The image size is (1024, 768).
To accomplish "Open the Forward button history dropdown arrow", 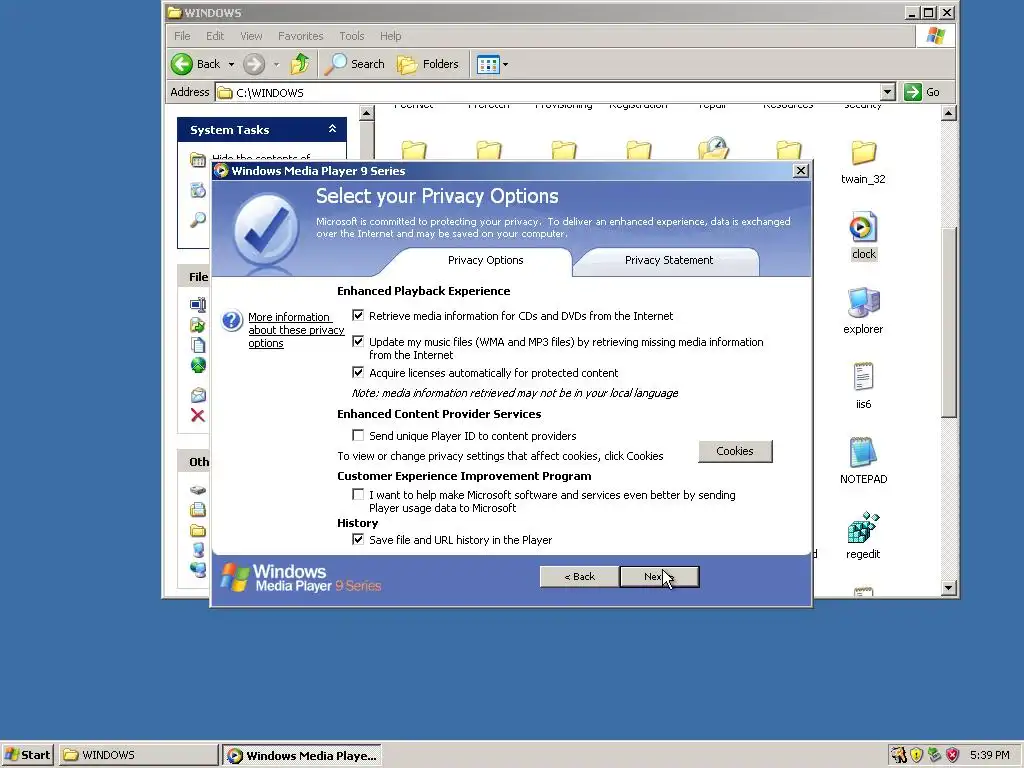I will [276, 64].
